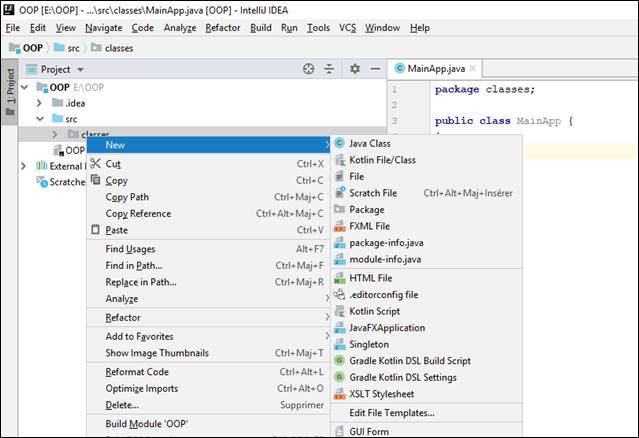
Task: Expand the classes folder node
Action: click(x=55, y=134)
